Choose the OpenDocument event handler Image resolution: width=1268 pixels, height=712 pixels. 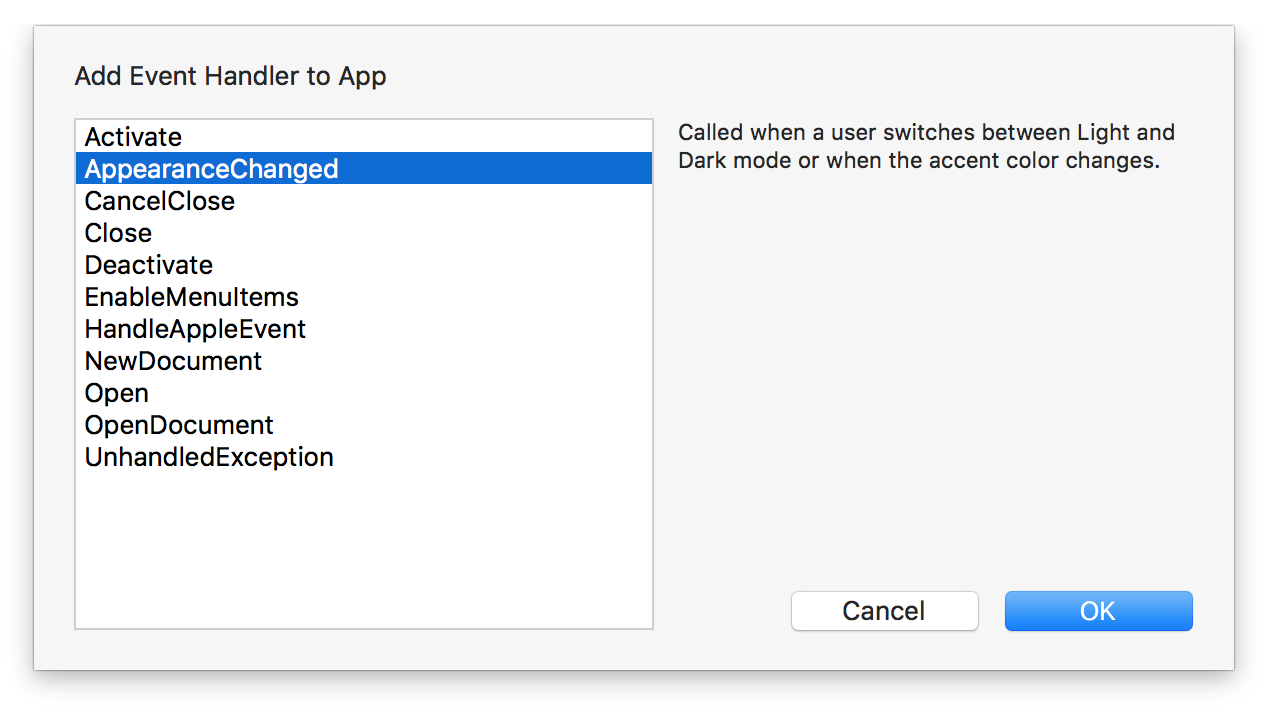(364, 424)
